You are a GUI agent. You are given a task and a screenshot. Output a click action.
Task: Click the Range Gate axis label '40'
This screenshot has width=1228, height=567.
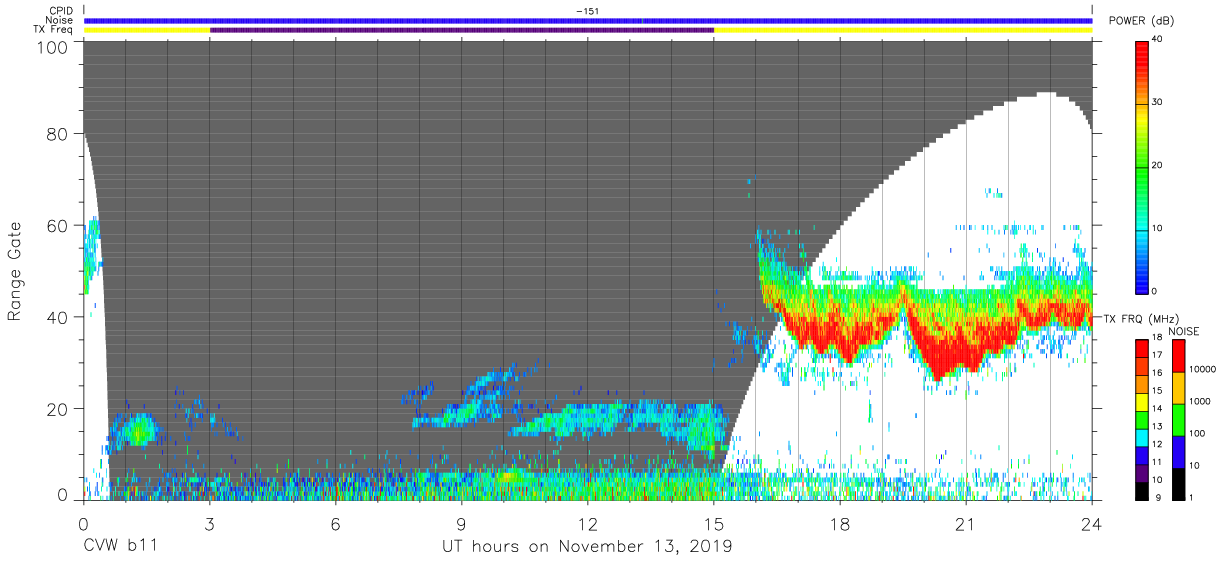coord(57,317)
